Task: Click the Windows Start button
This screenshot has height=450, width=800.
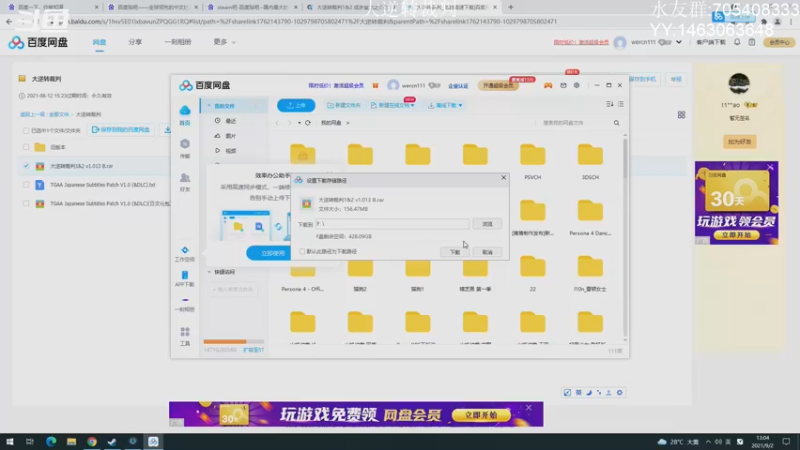Action: click(10, 441)
